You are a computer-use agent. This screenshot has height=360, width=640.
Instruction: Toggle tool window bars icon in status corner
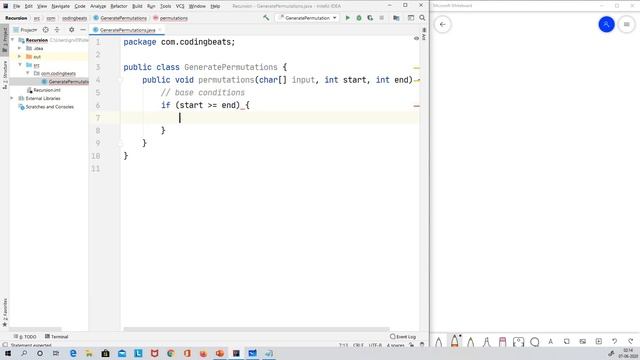pyautogui.click(x=4, y=345)
